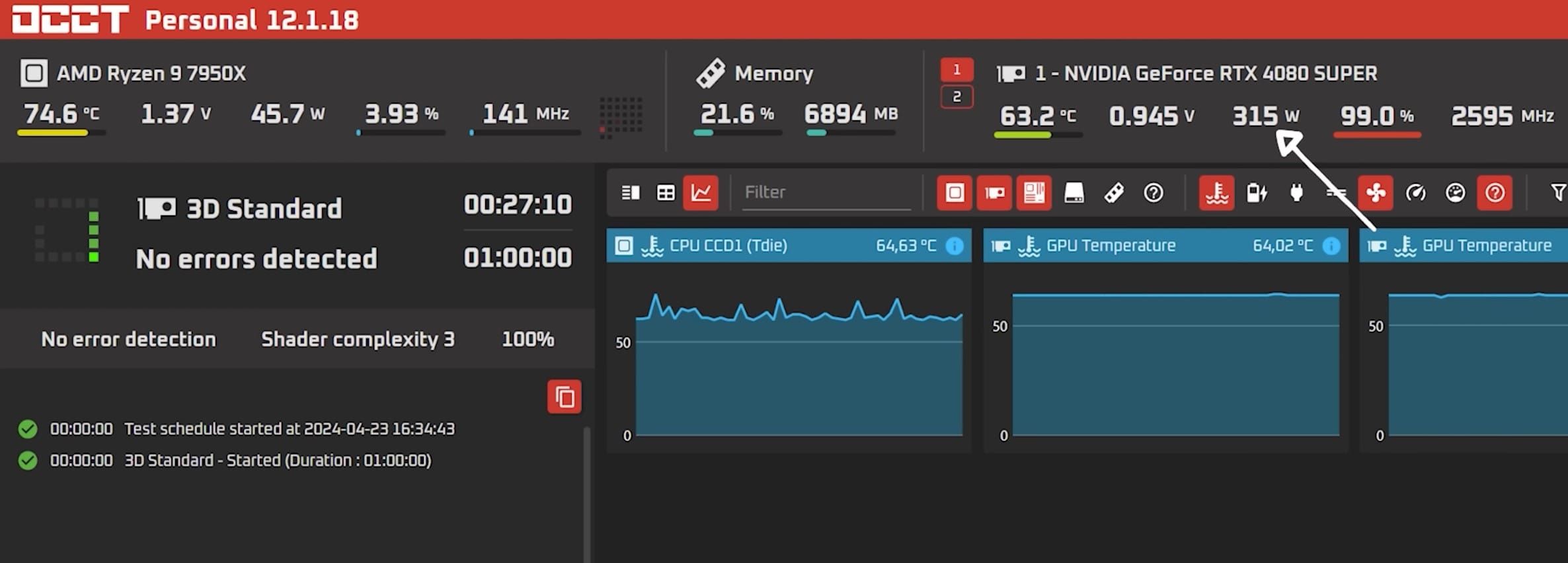The width and height of the screenshot is (1568, 563).
Task: Click the log panel vertical scrollbar
Action: 586,494
